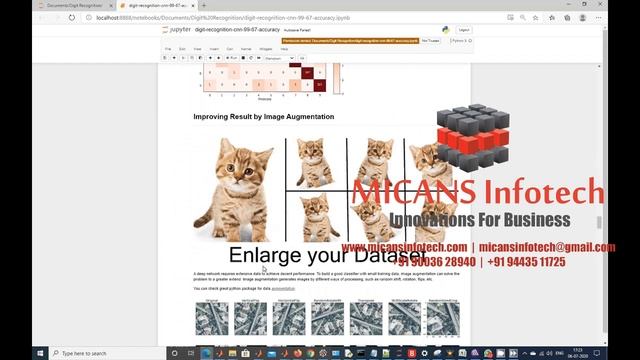Open the Kernel menu
640x360 pixels.
point(246,49)
